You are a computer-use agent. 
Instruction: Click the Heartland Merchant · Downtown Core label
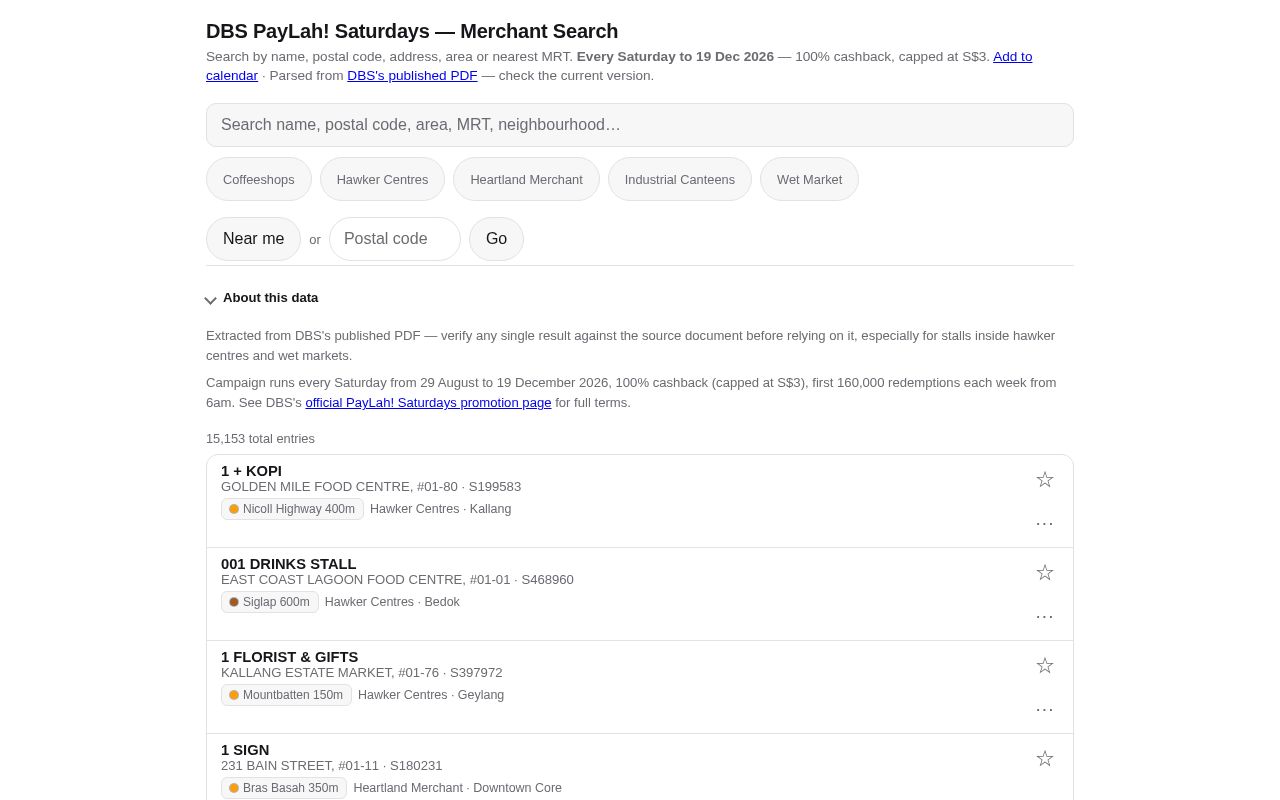coord(457,788)
